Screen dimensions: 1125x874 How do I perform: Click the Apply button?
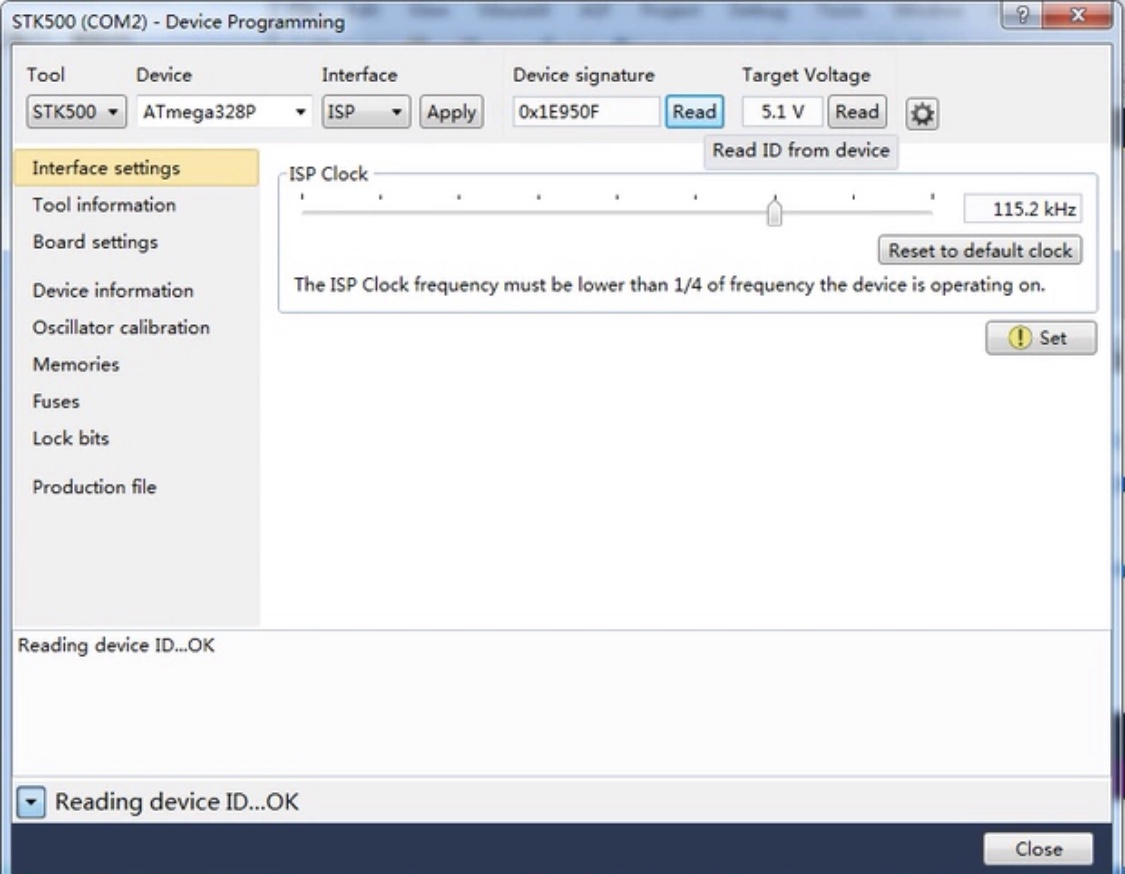pos(451,112)
